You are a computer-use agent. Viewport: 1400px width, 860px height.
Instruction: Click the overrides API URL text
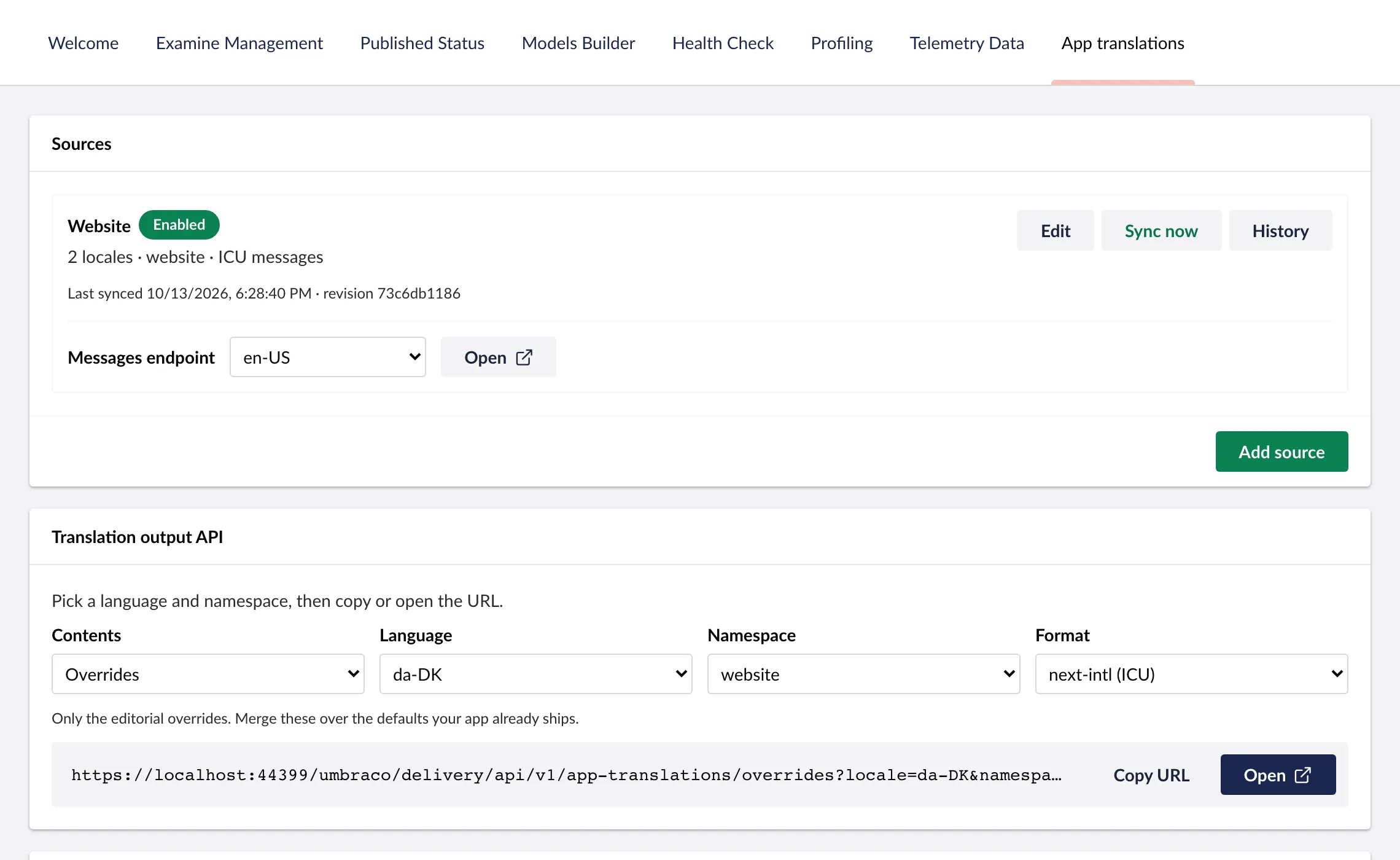(x=566, y=775)
